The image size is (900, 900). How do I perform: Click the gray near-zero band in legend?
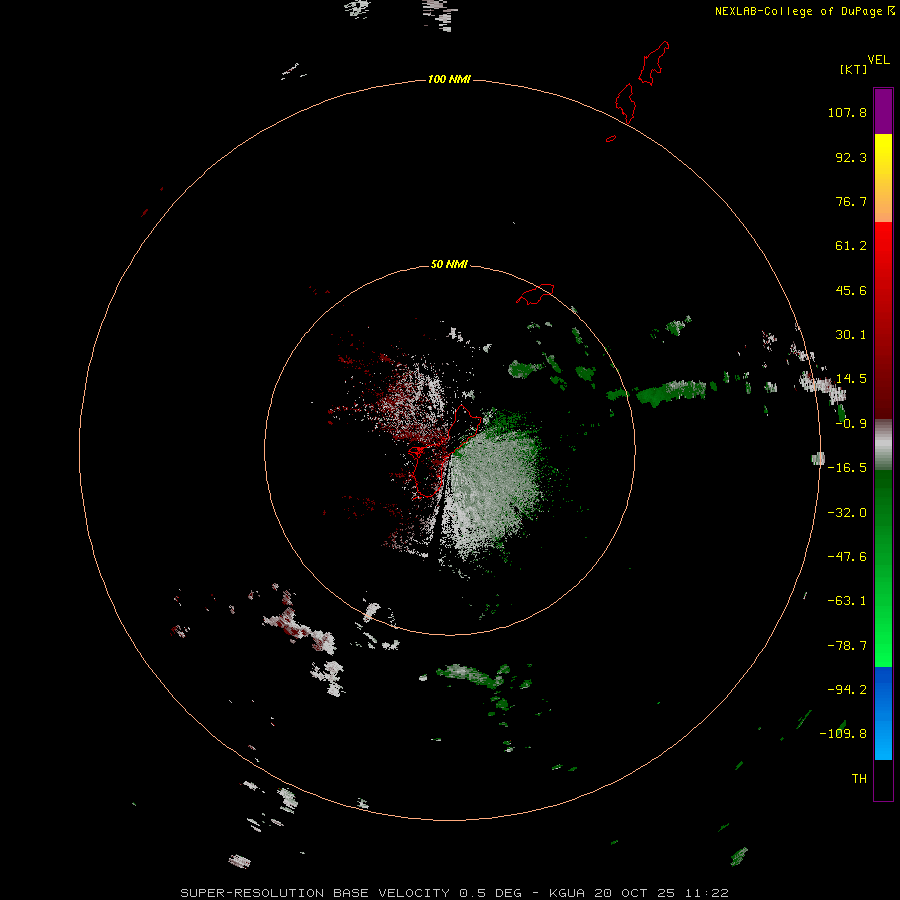883,445
